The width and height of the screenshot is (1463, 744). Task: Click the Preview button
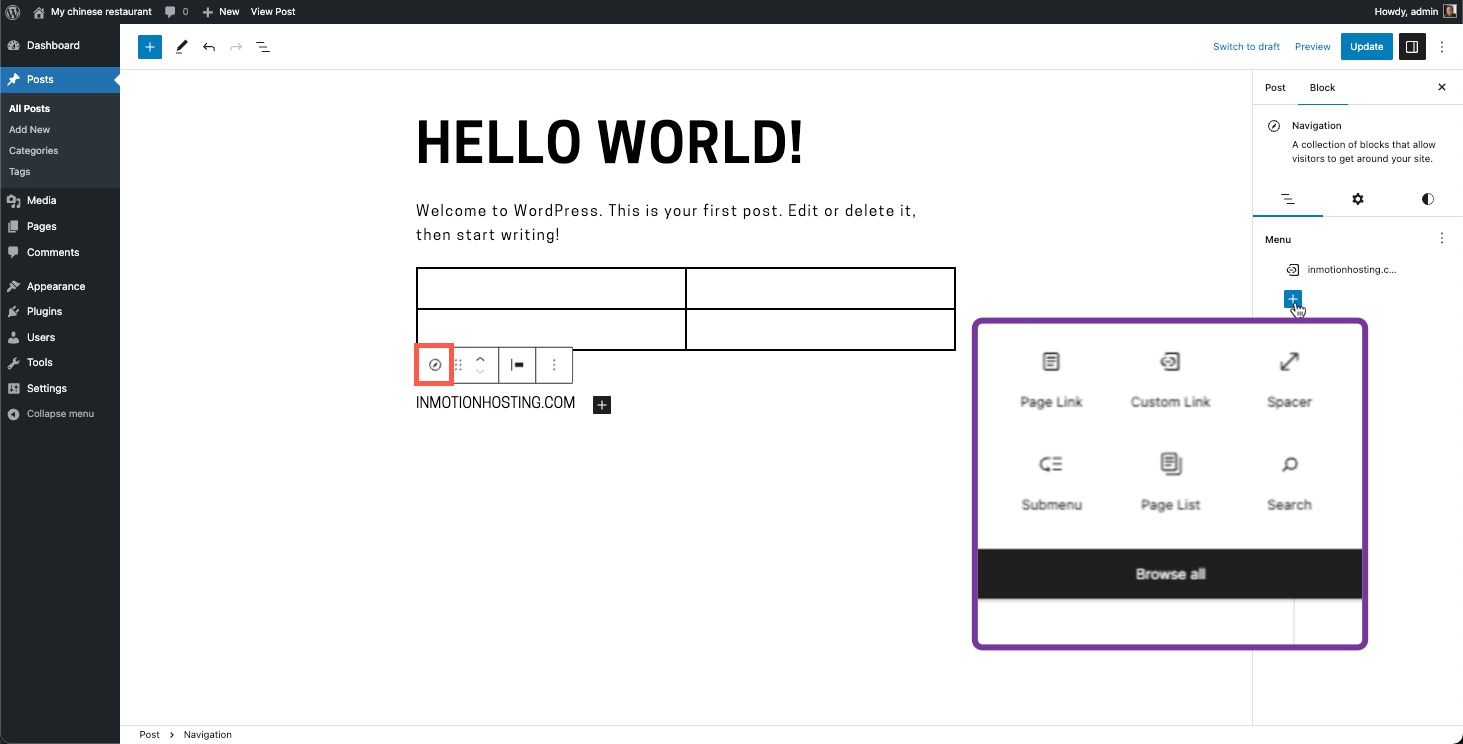pyautogui.click(x=1312, y=47)
